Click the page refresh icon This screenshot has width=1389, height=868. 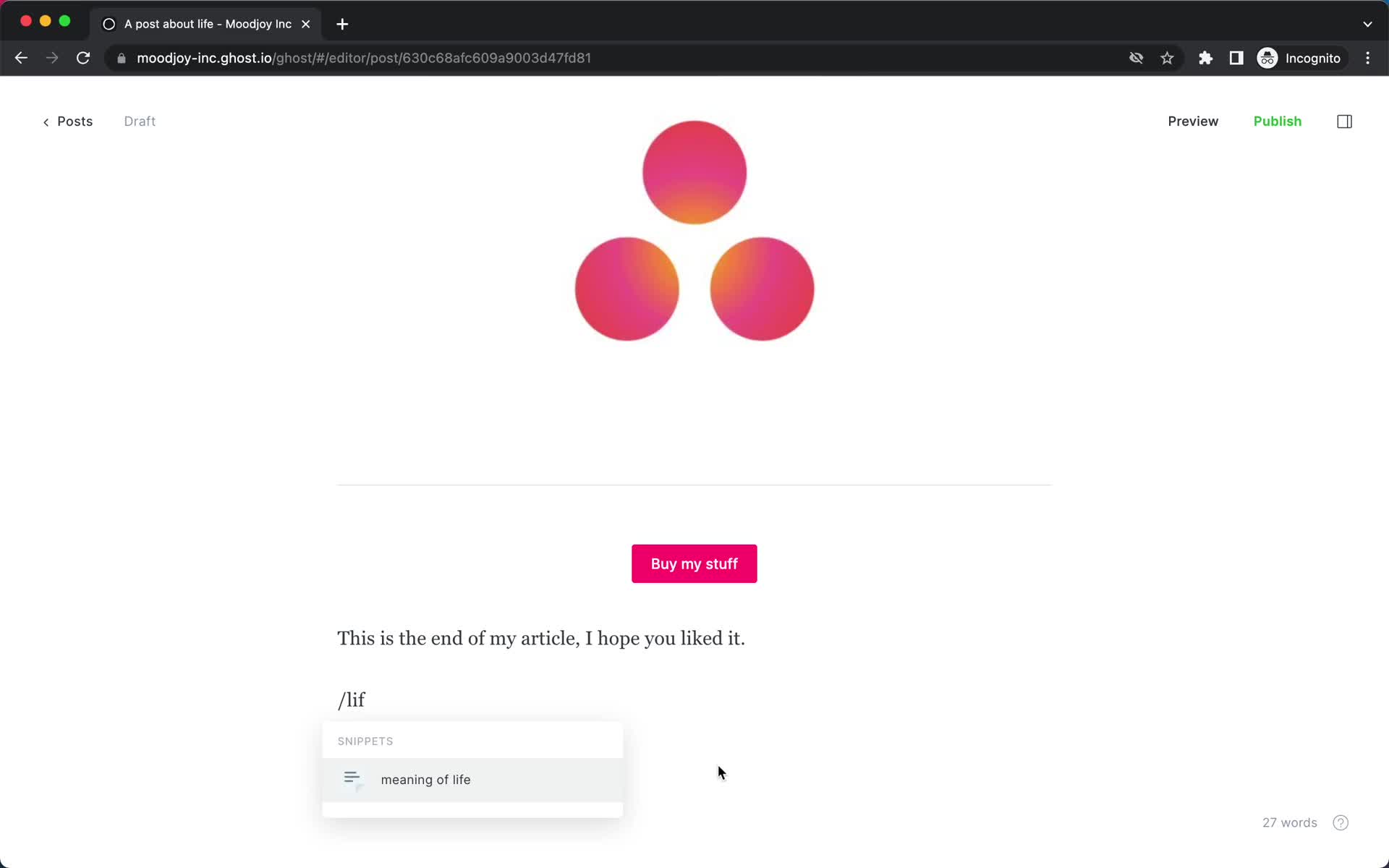[x=84, y=58]
